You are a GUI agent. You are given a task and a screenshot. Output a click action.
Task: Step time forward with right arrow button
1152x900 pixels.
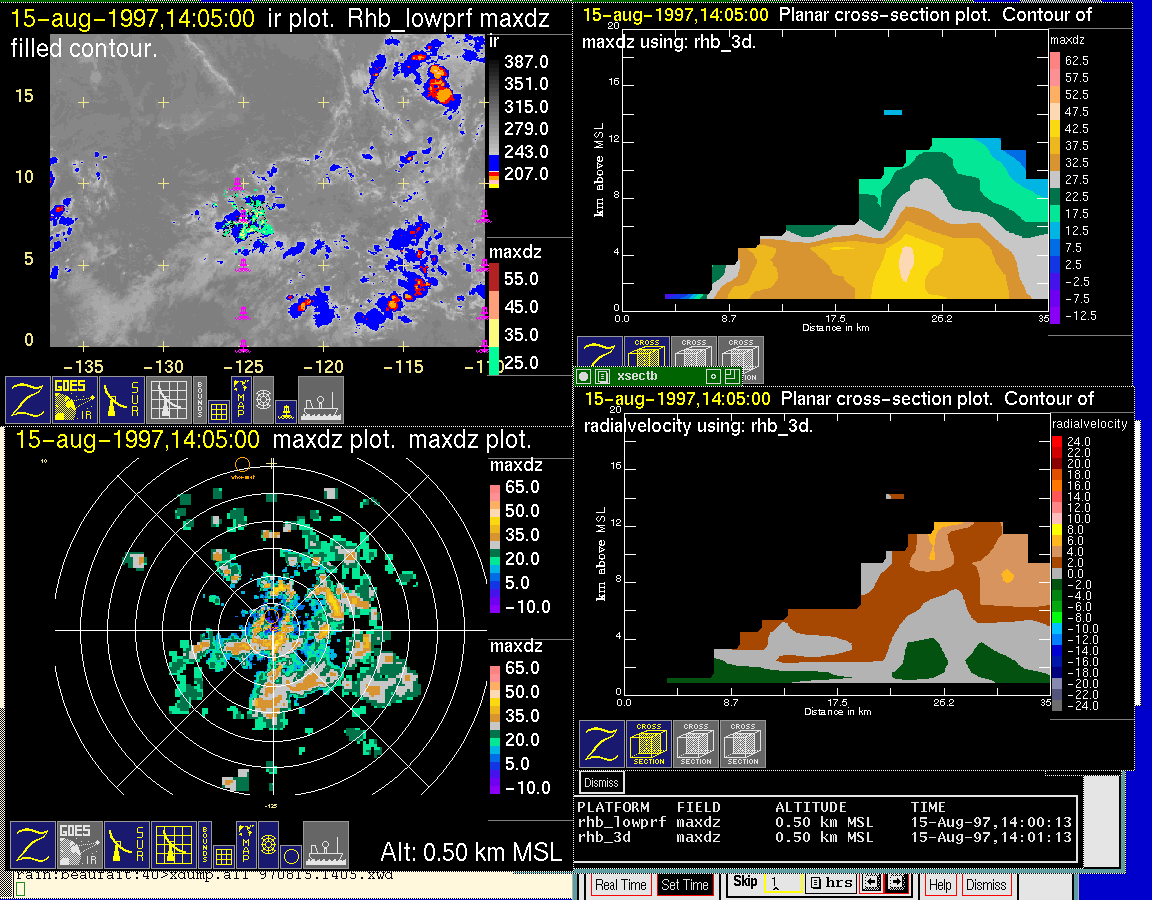895,884
